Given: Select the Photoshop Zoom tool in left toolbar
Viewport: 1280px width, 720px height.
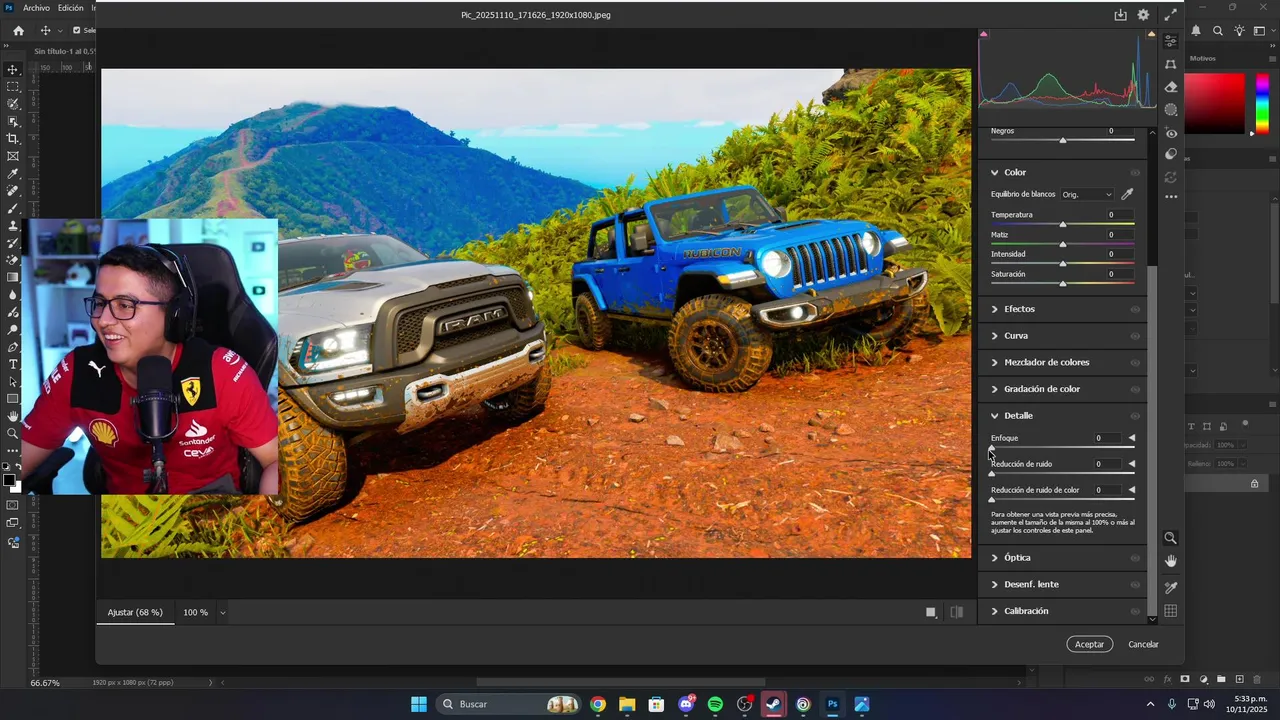Looking at the screenshot, I should click(x=13, y=433).
